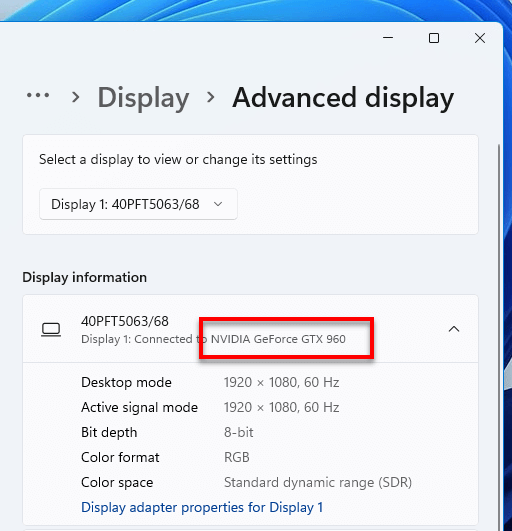Click the Color format label
The height and width of the screenshot is (531, 512).
point(120,458)
